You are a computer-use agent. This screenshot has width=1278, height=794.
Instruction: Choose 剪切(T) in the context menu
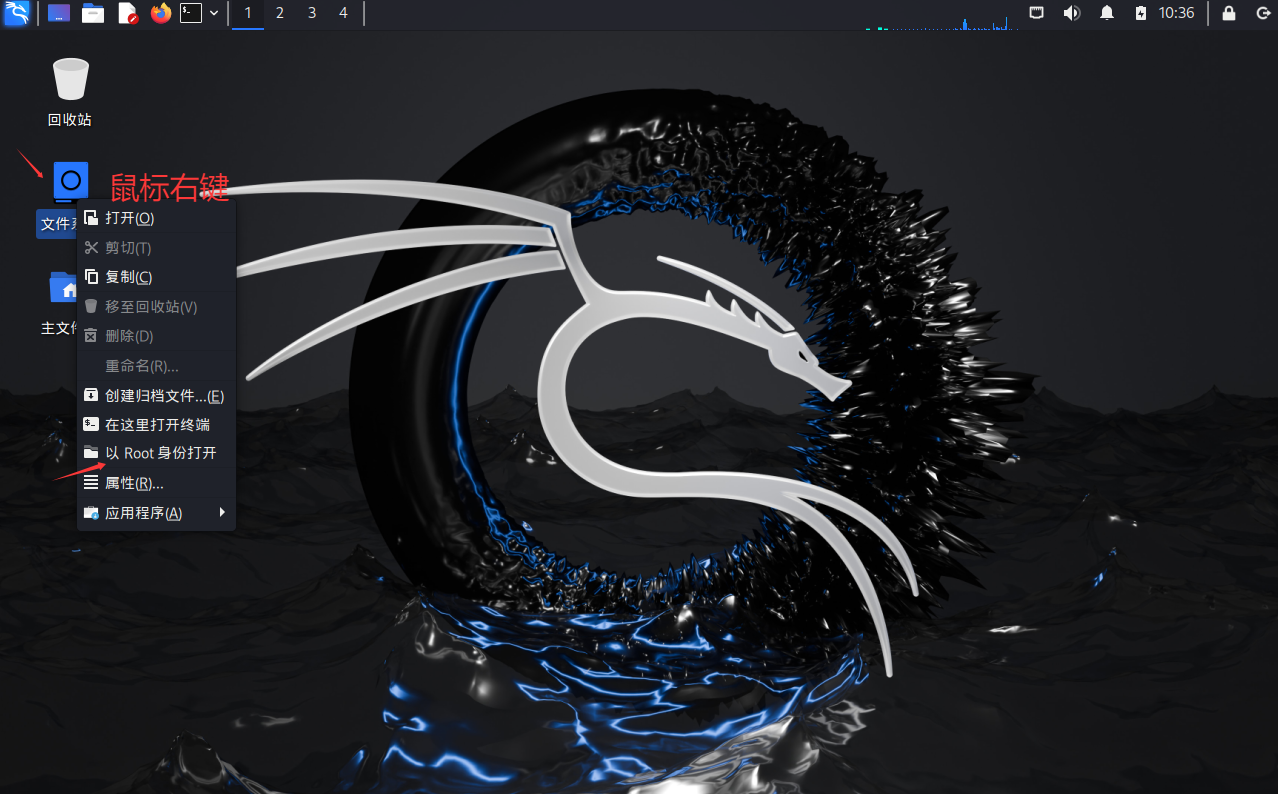157,248
